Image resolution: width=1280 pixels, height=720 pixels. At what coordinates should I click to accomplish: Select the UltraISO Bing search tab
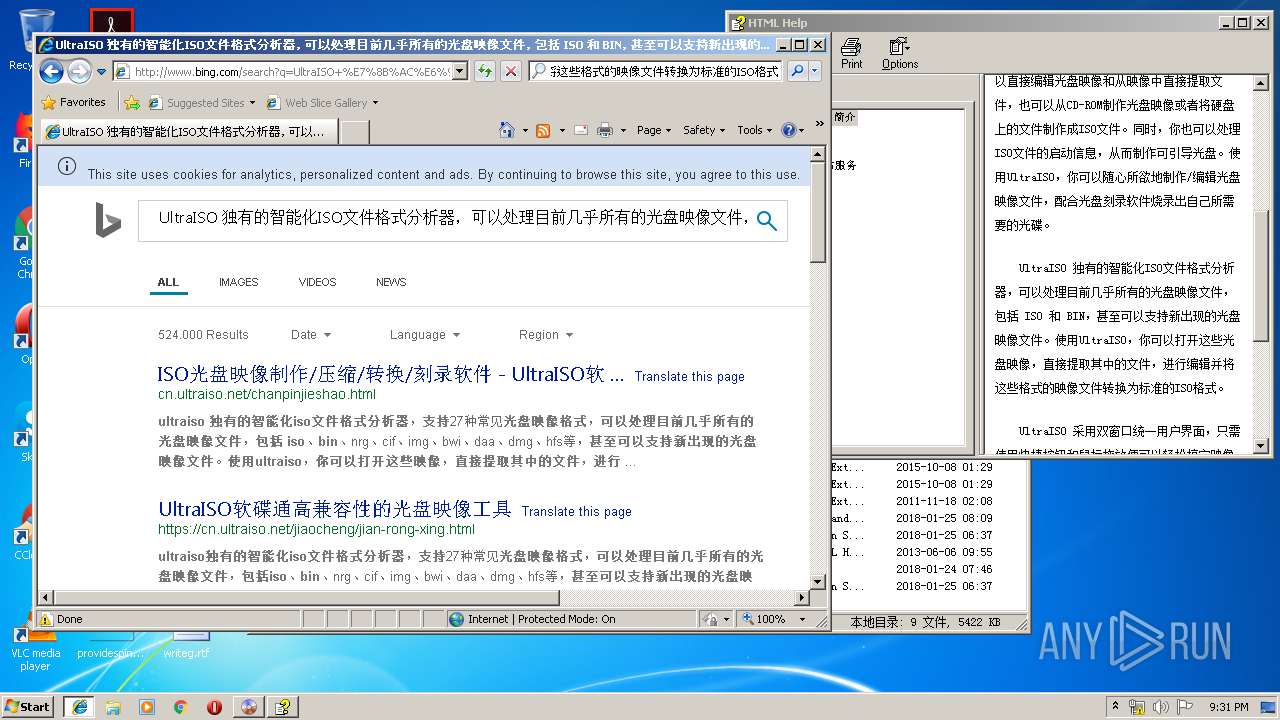189,131
